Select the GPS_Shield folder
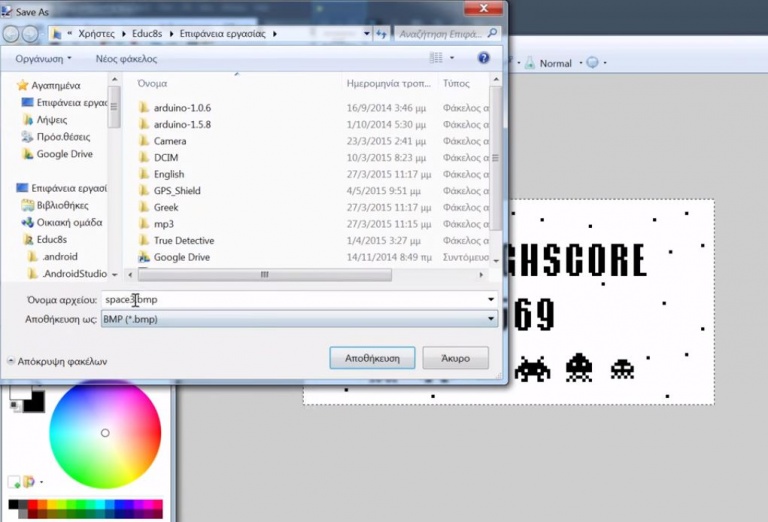 coord(177,191)
